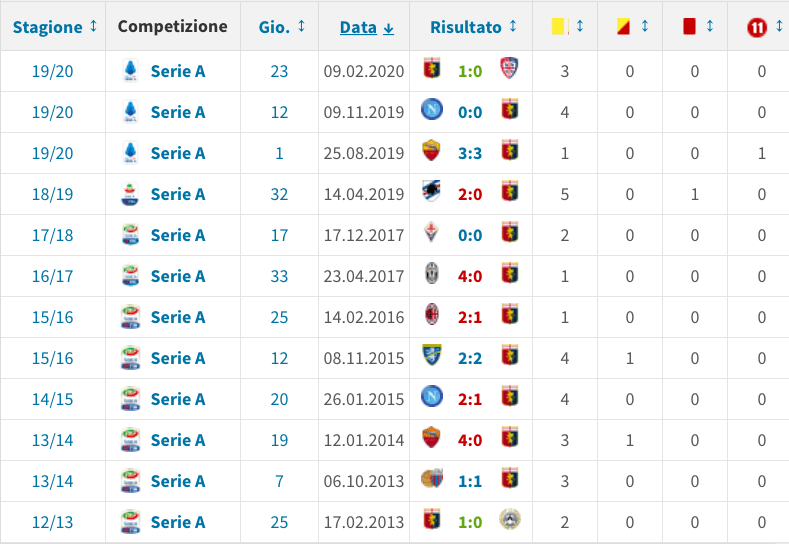Open season 12/13 link

pos(53,522)
